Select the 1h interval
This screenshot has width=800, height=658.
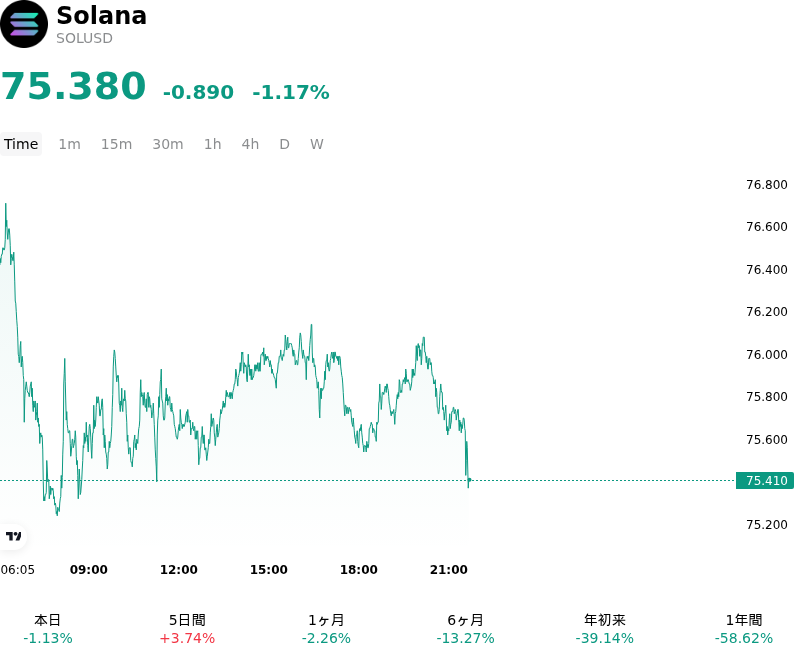pyautogui.click(x=213, y=144)
